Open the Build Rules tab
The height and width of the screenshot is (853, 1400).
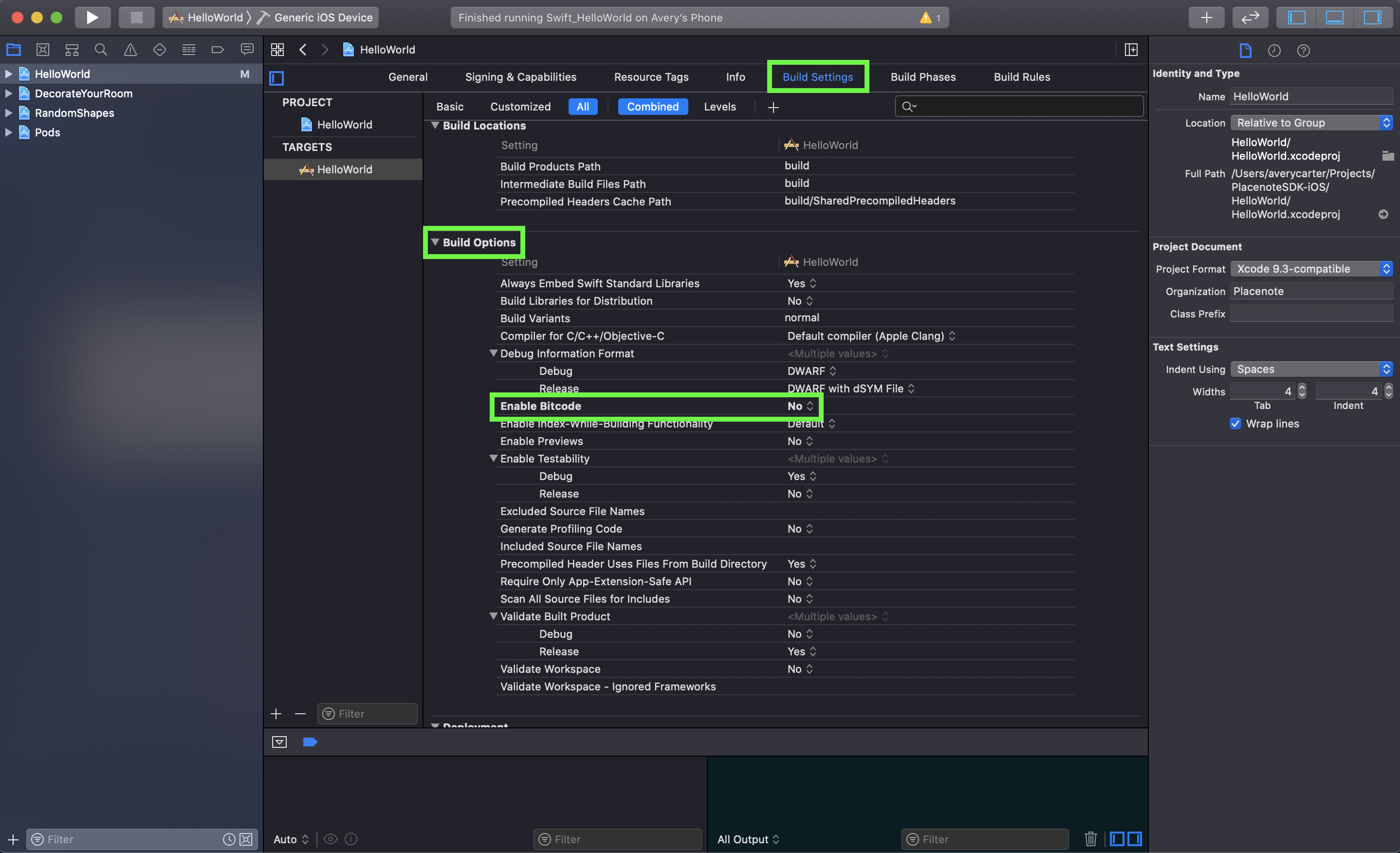(1022, 77)
